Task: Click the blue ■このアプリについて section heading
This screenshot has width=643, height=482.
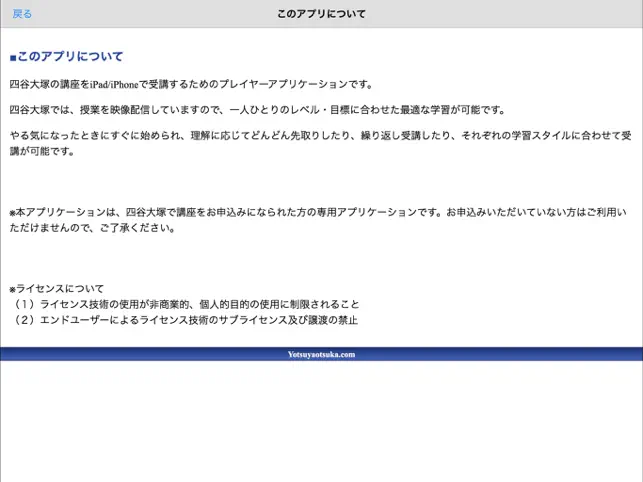Action: click(66, 56)
